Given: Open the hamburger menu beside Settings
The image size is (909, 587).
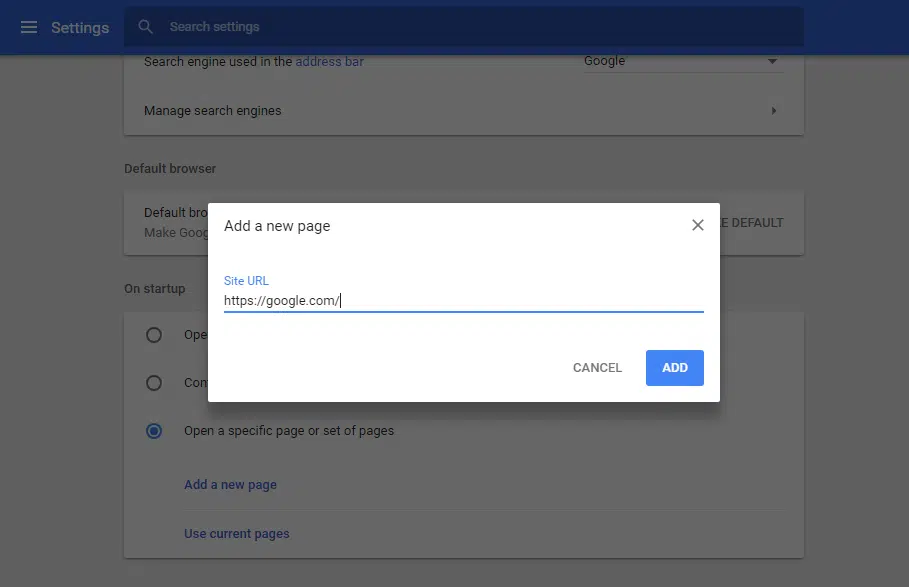Looking at the screenshot, I should pos(27,27).
